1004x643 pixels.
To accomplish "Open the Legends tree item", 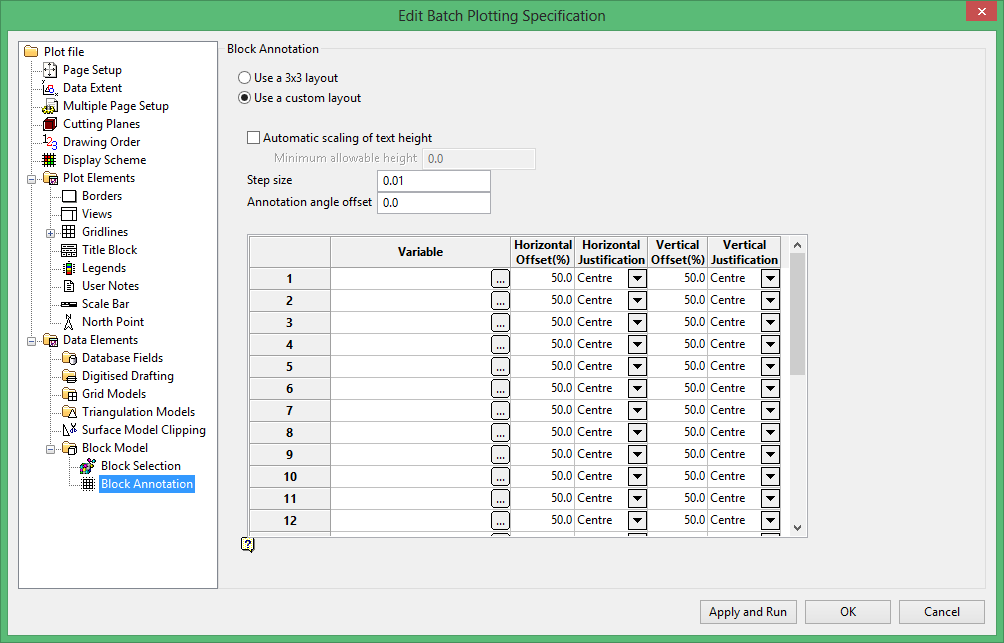I will click(x=103, y=268).
